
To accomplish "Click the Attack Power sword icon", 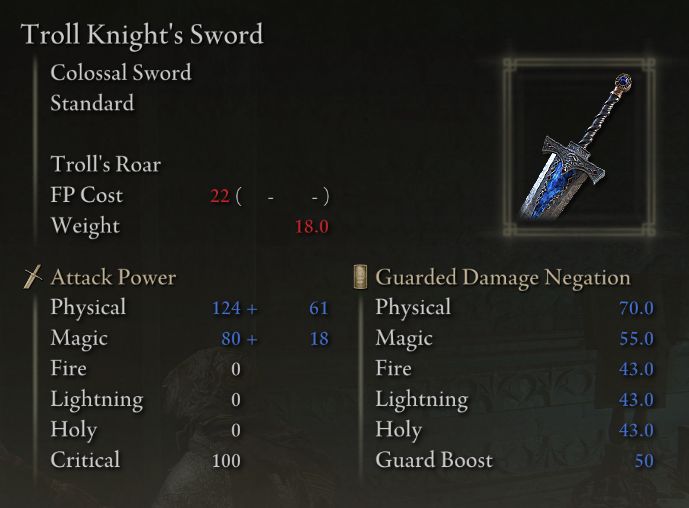I will (33, 277).
